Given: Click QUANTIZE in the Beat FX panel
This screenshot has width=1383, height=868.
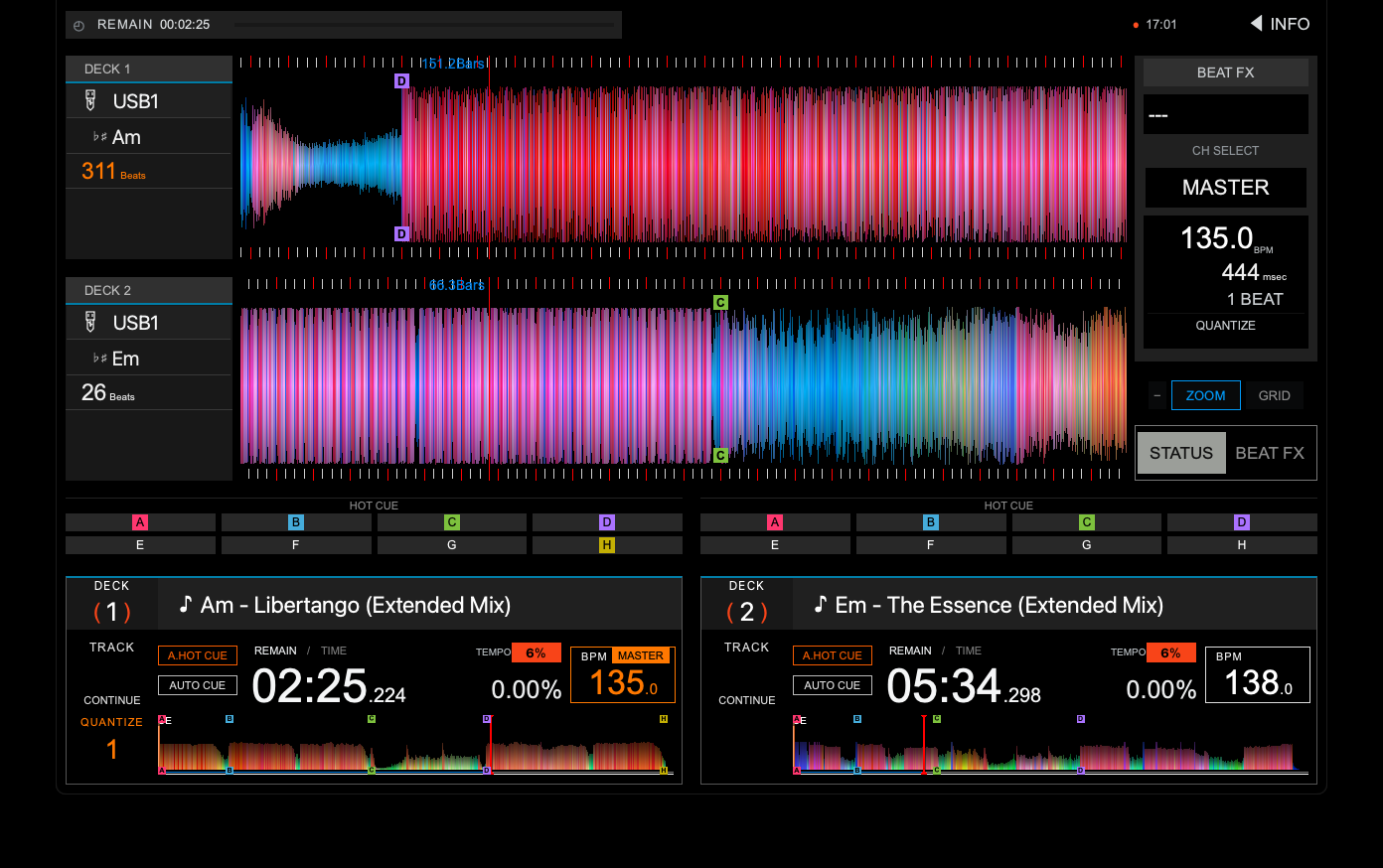Looking at the screenshot, I should click(x=1226, y=326).
